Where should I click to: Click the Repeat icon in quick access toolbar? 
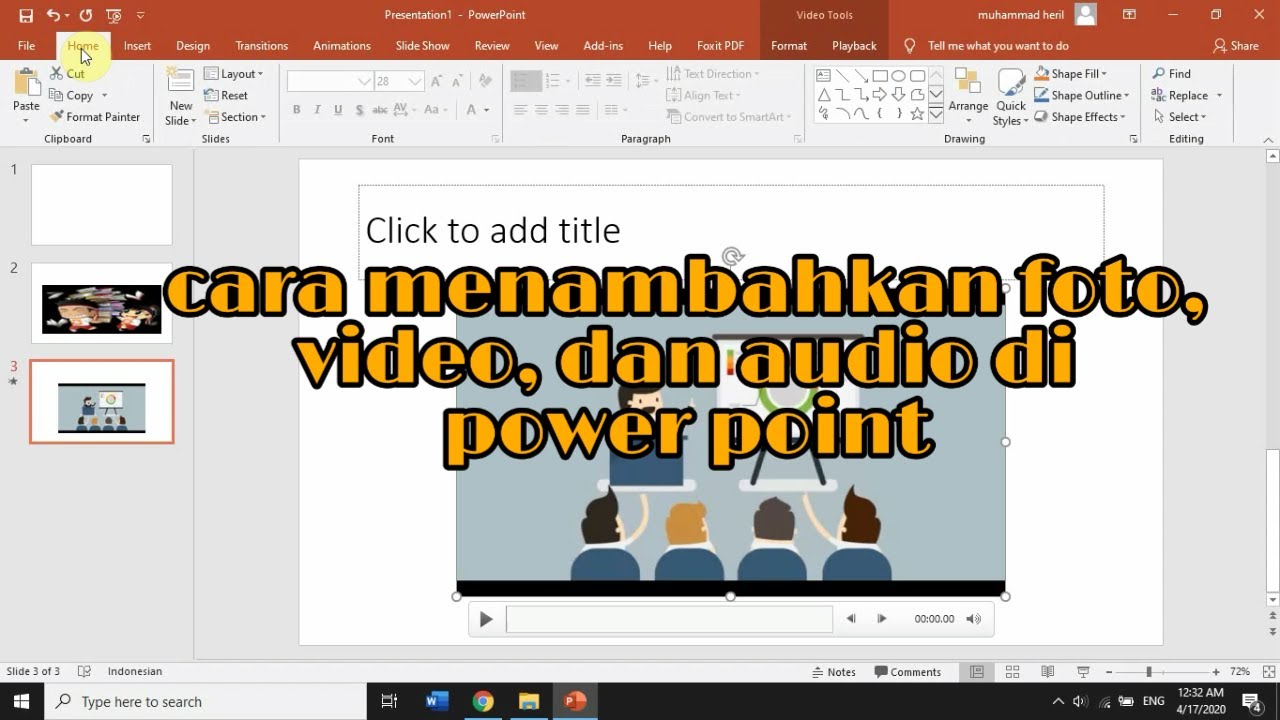[x=85, y=15]
